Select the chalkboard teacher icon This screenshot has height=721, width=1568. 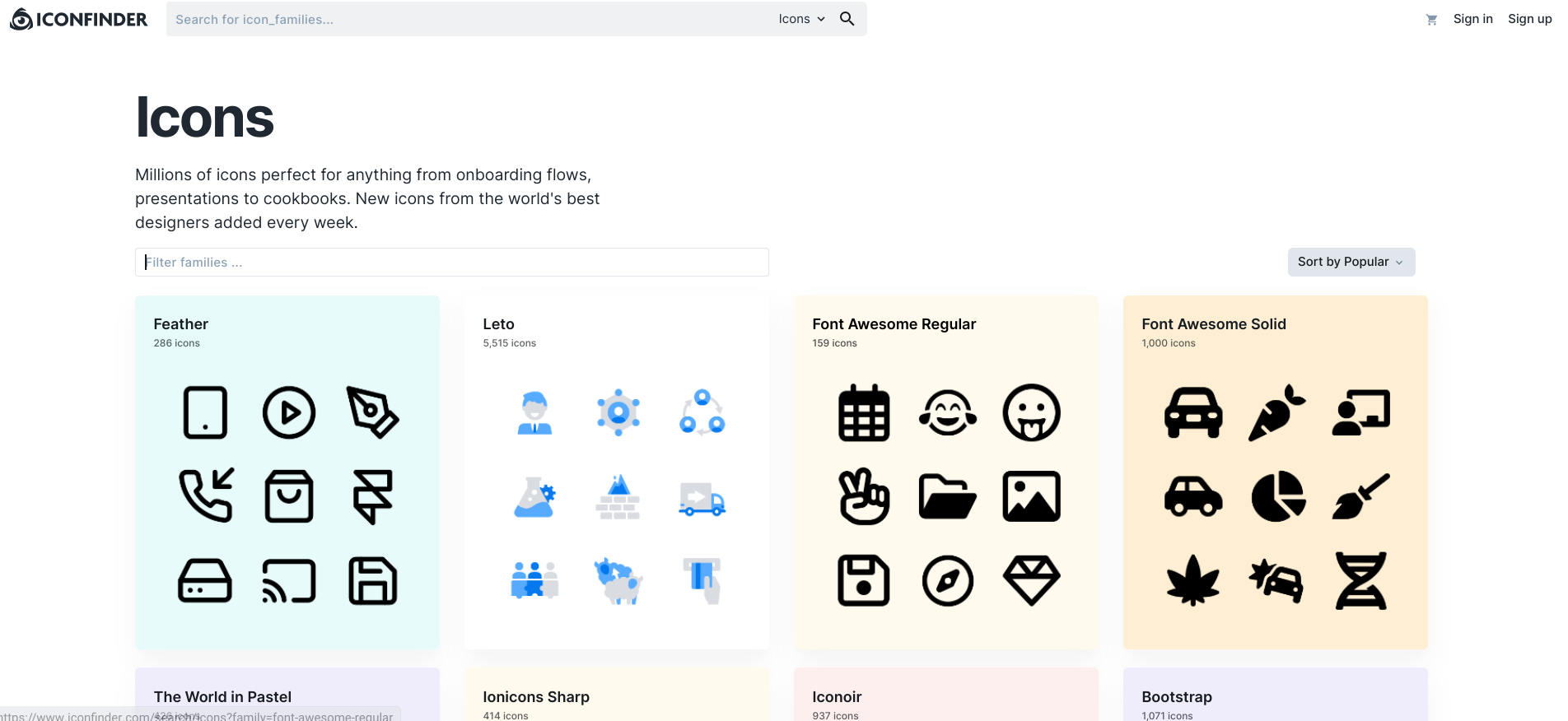click(1360, 412)
